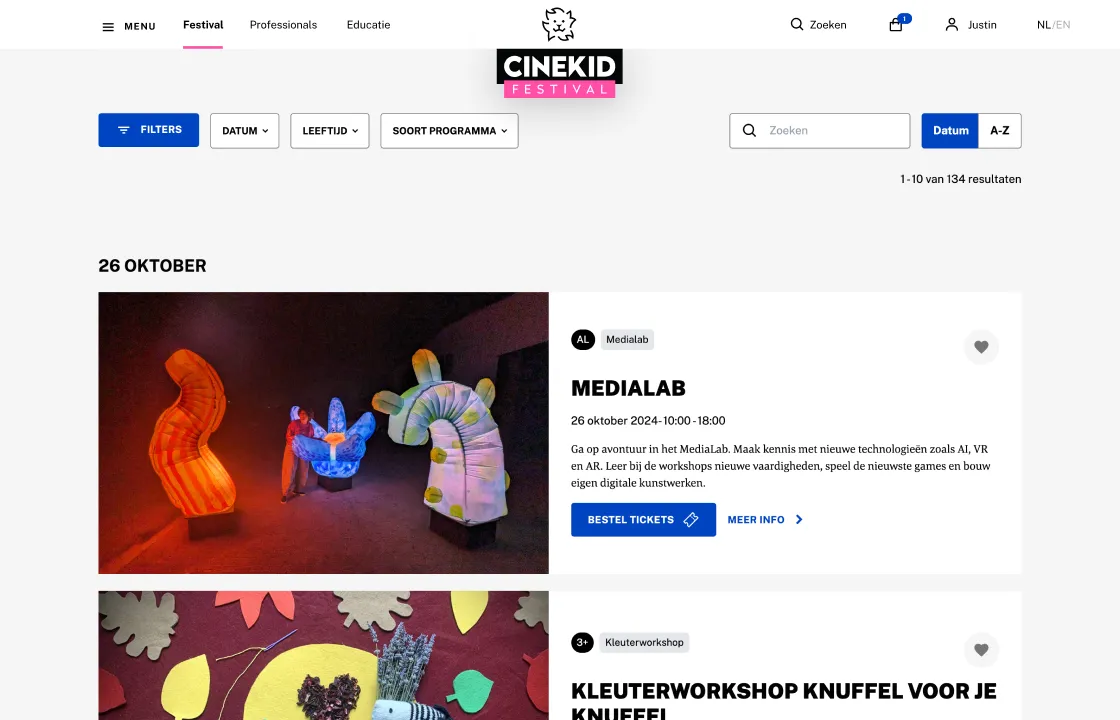
Task: Go to the Educatie tab
Action: click(x=369, y=25)
